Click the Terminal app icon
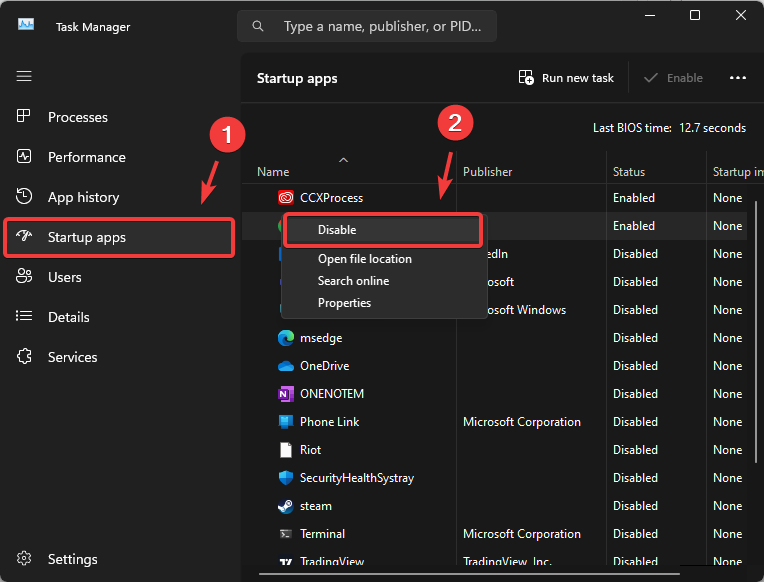This screenshot has height=582, width=764. tap(286, 534)
